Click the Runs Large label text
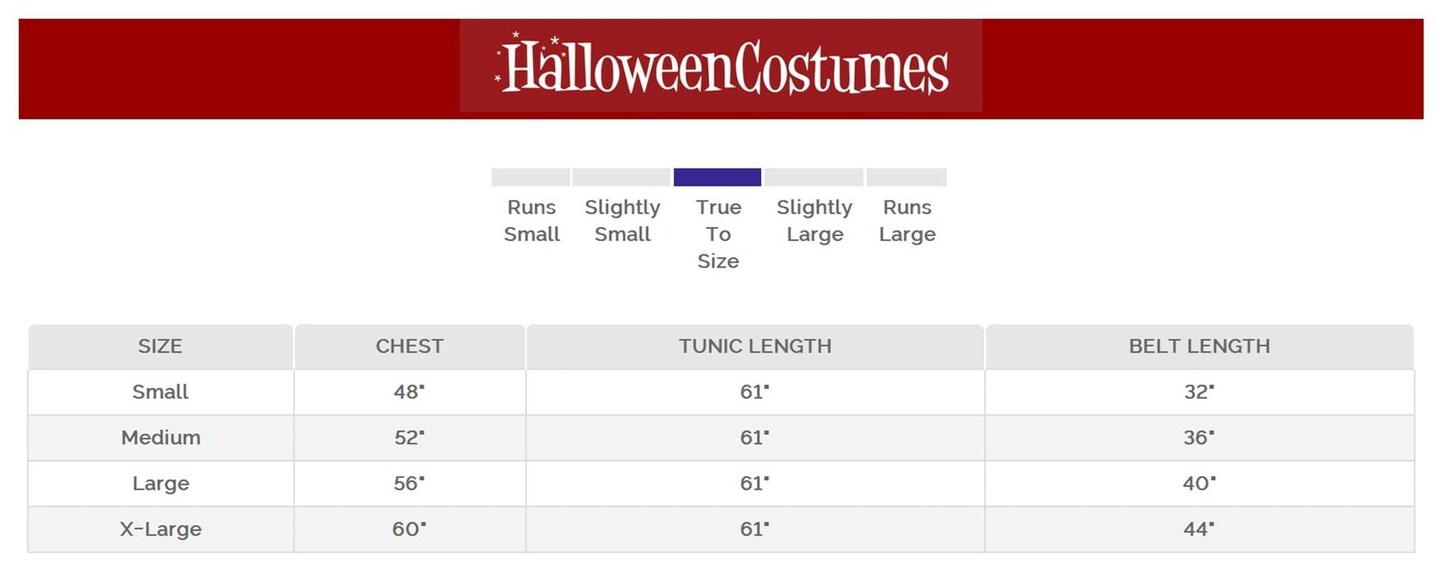Screen dimensions: 1440x580 click(907, 221)
